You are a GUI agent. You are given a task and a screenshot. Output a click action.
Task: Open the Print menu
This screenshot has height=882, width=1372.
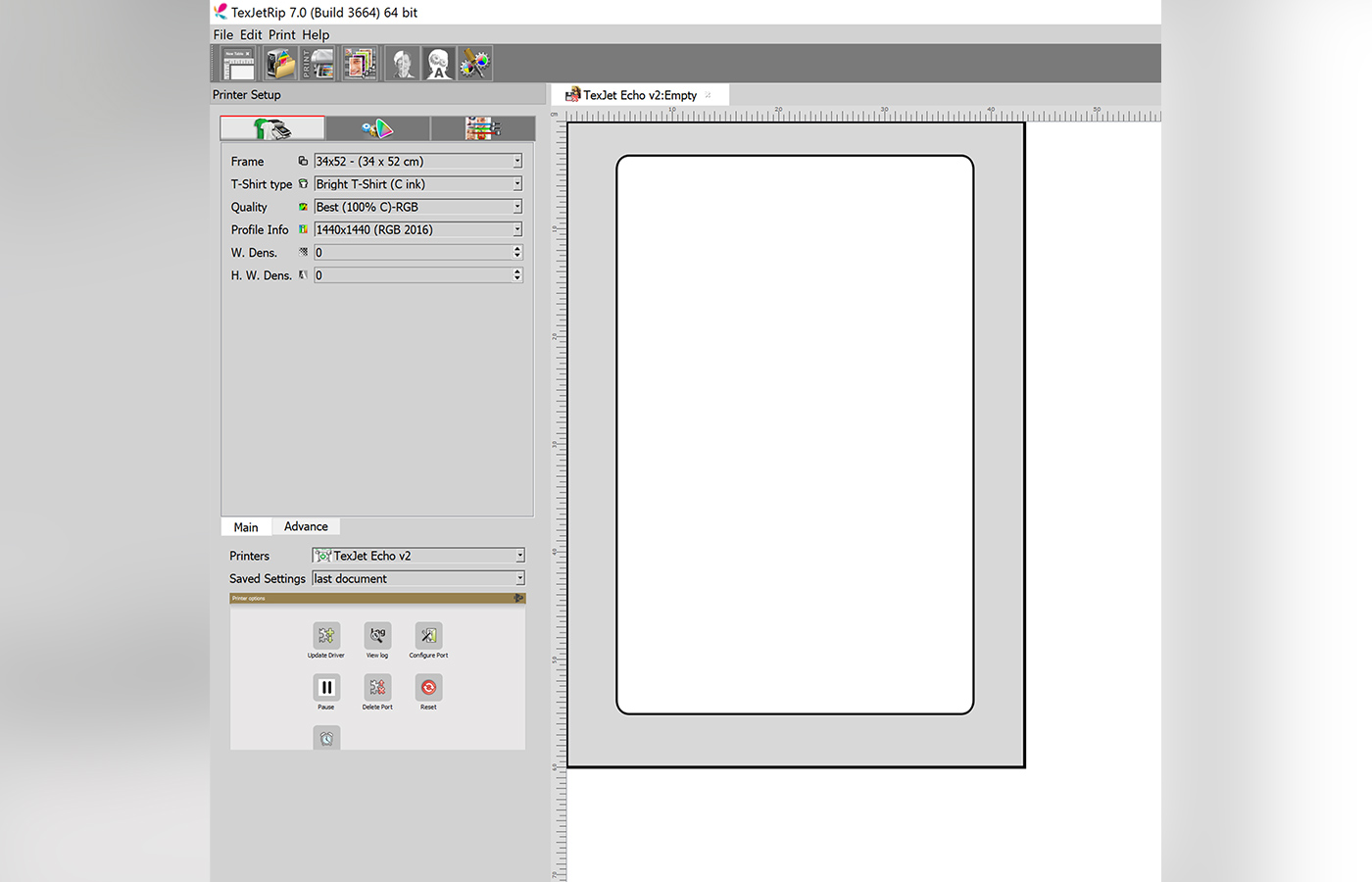click(x=281, y=35)
